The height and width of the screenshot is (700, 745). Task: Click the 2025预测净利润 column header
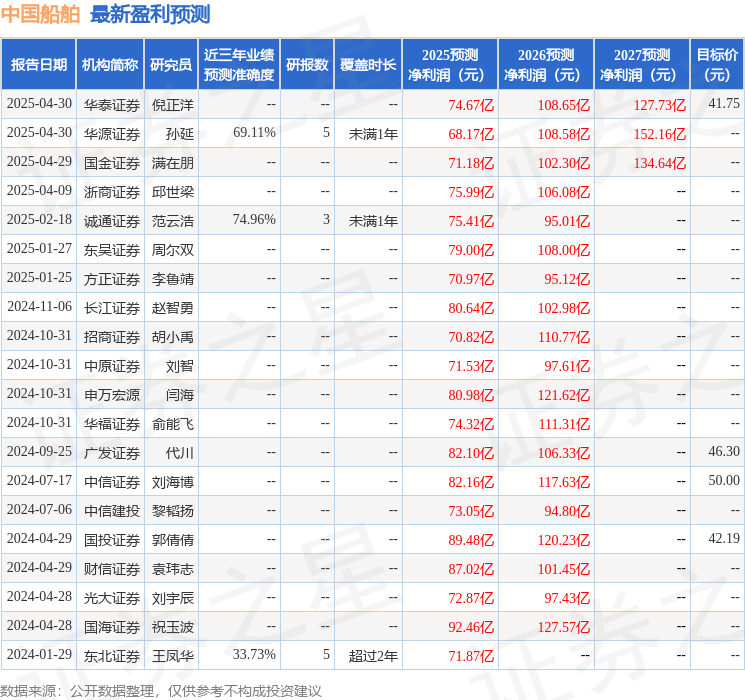tap(449, 64)
